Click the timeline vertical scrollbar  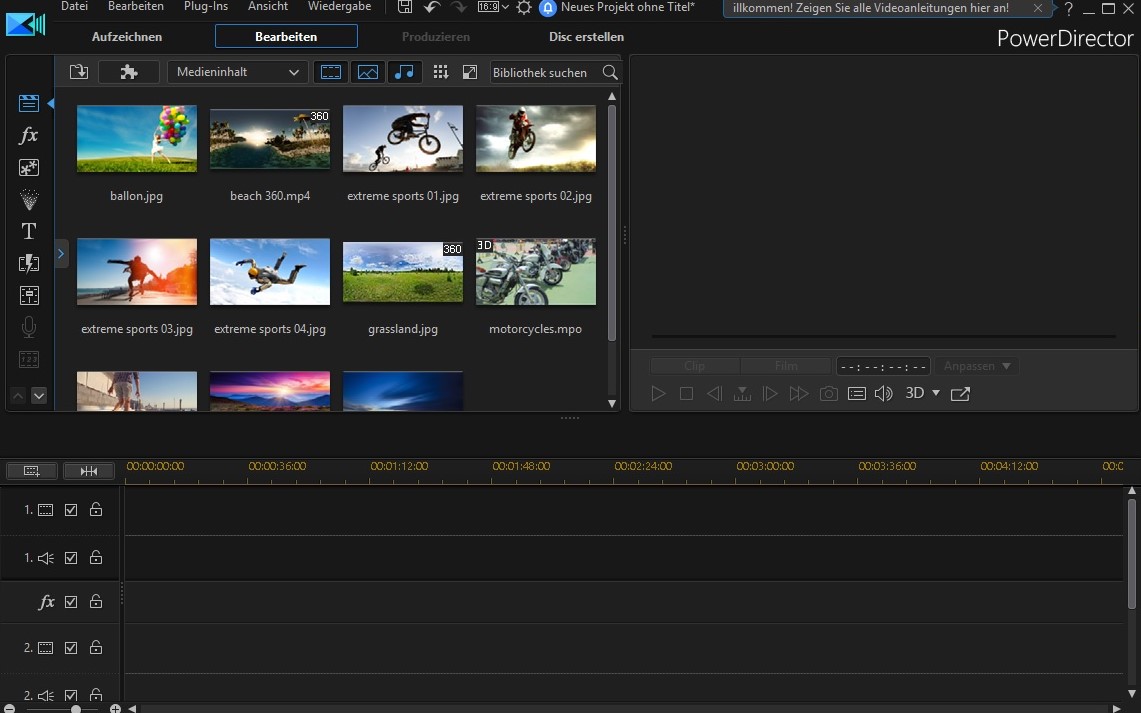tap(1132, 553)
